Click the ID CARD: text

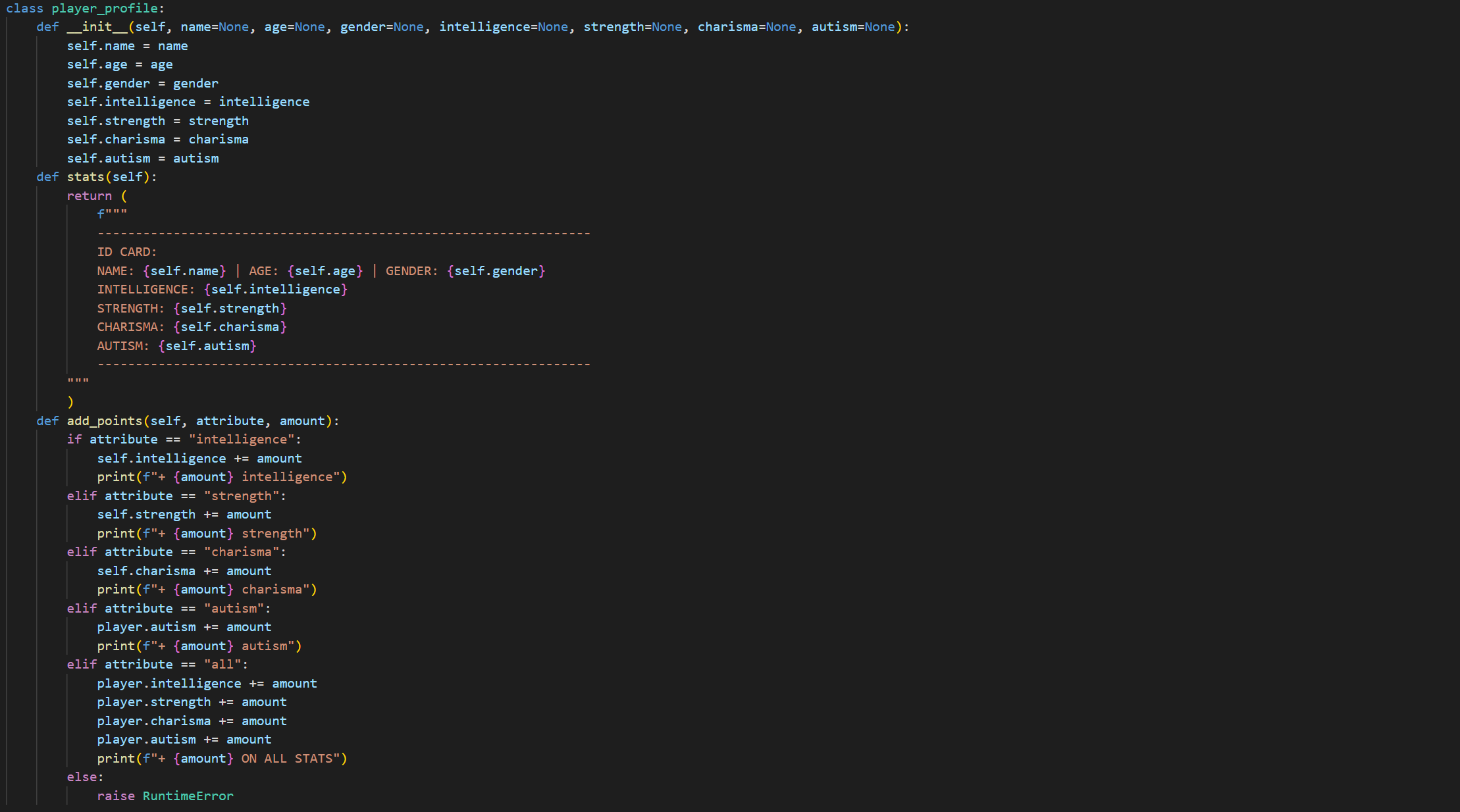click(127, 252)
